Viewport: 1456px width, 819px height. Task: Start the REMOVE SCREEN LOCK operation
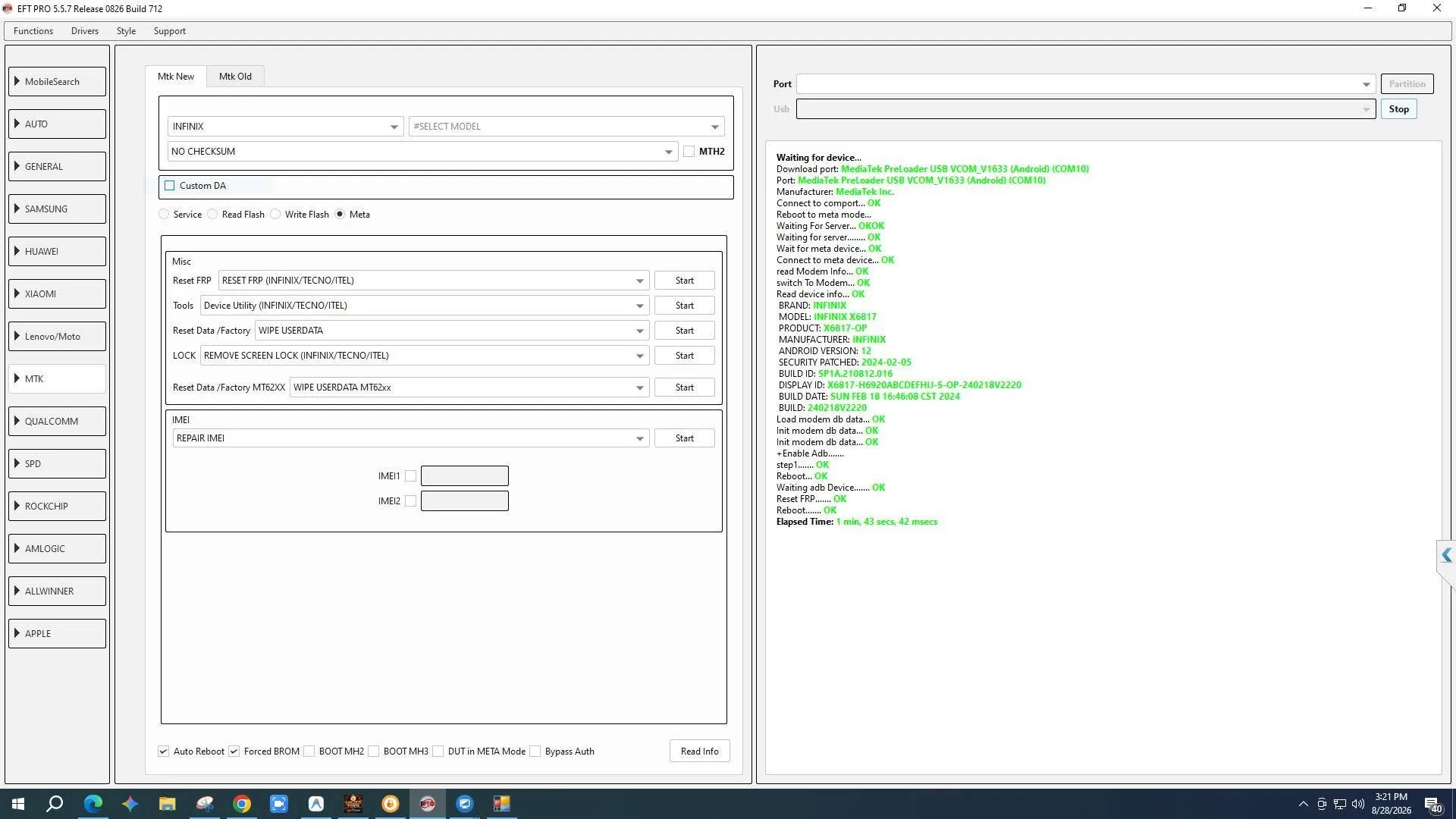click(684, 356)
